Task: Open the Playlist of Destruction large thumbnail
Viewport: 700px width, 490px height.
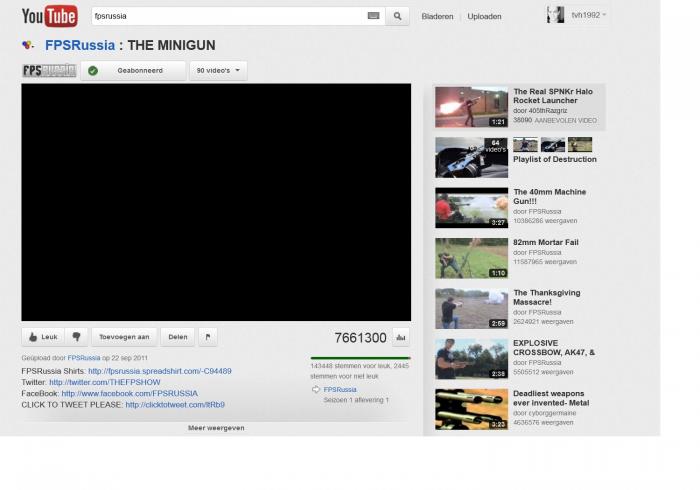Action: click(x=471, y=158)
